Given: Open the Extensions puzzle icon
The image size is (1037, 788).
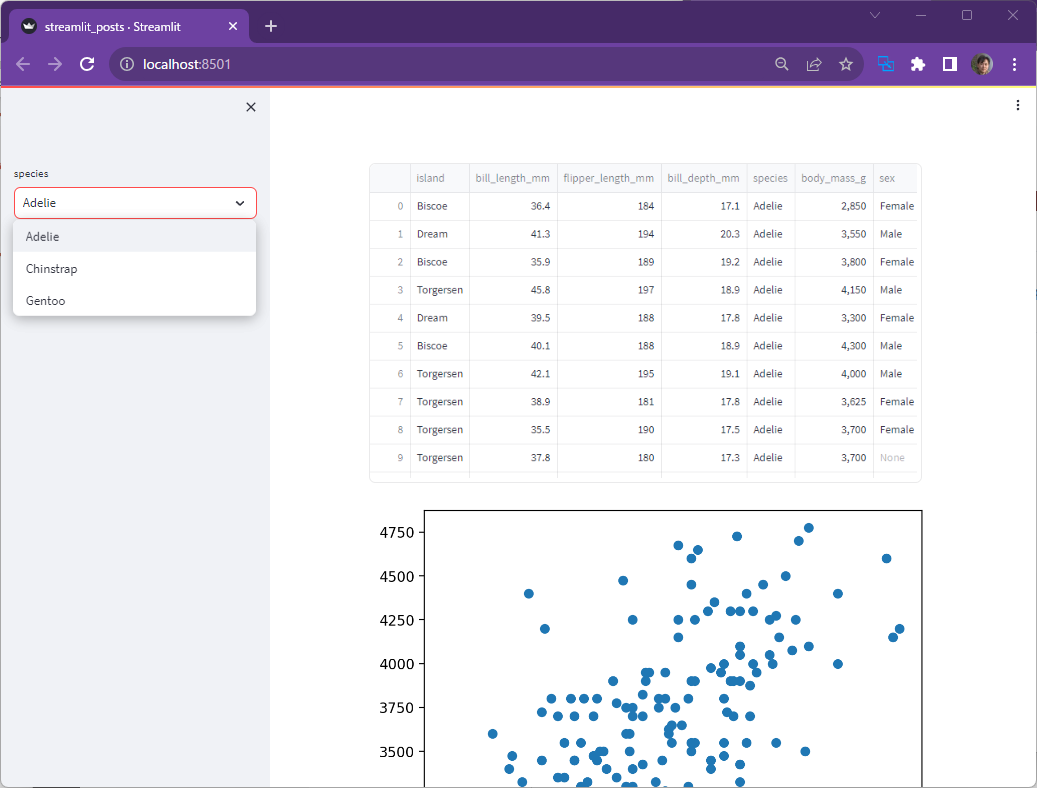Looking at the screenshot, I should pyautogui.click(x=917, y=63).
